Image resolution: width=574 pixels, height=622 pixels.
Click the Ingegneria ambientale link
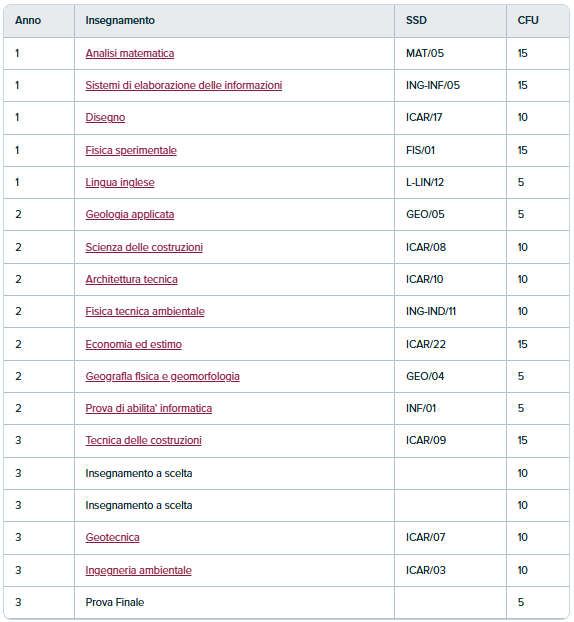(138, 570)
